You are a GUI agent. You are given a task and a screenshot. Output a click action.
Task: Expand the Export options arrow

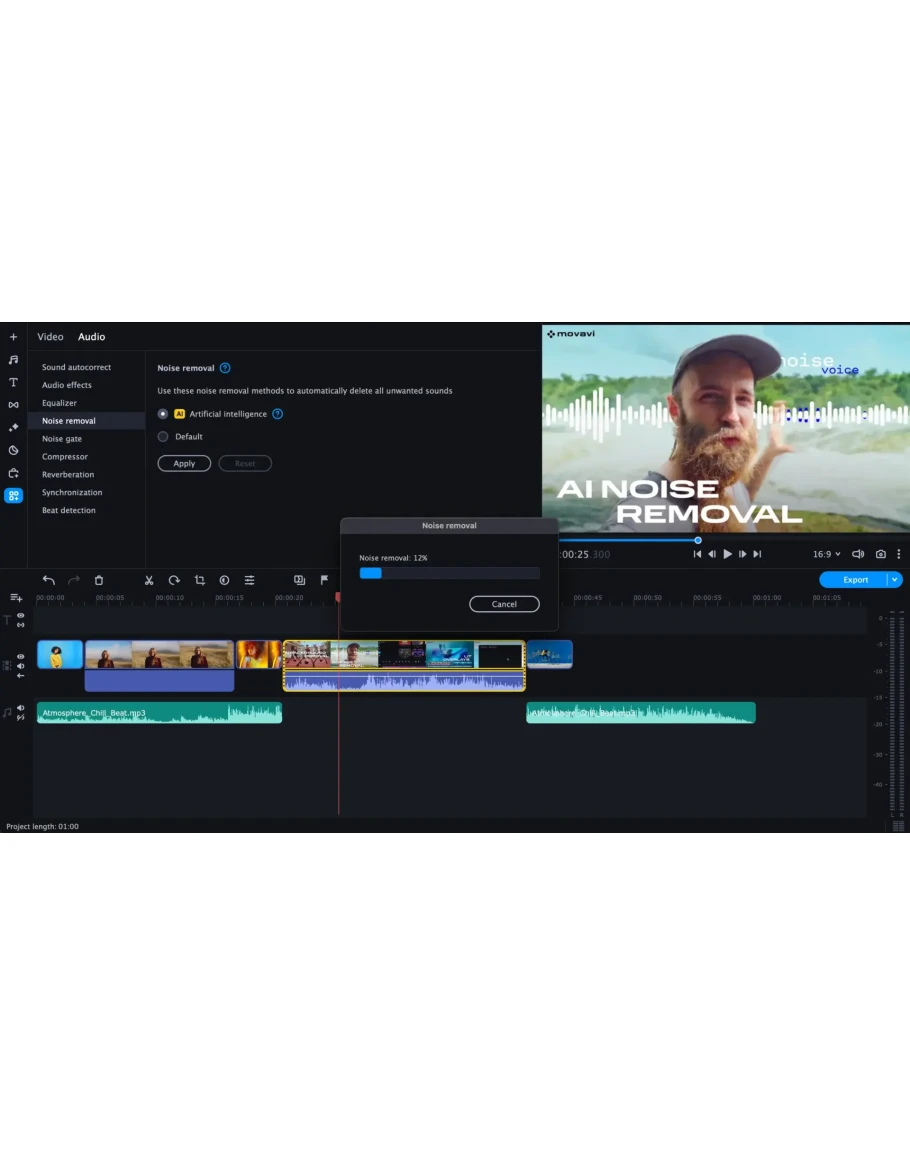click(x=895, y=580)
